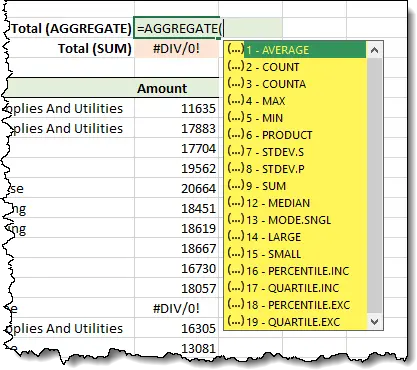The width and height of the screenshot is (417, 370).
Task: Select cell with value 18667
Action: [x=177, y=248]
